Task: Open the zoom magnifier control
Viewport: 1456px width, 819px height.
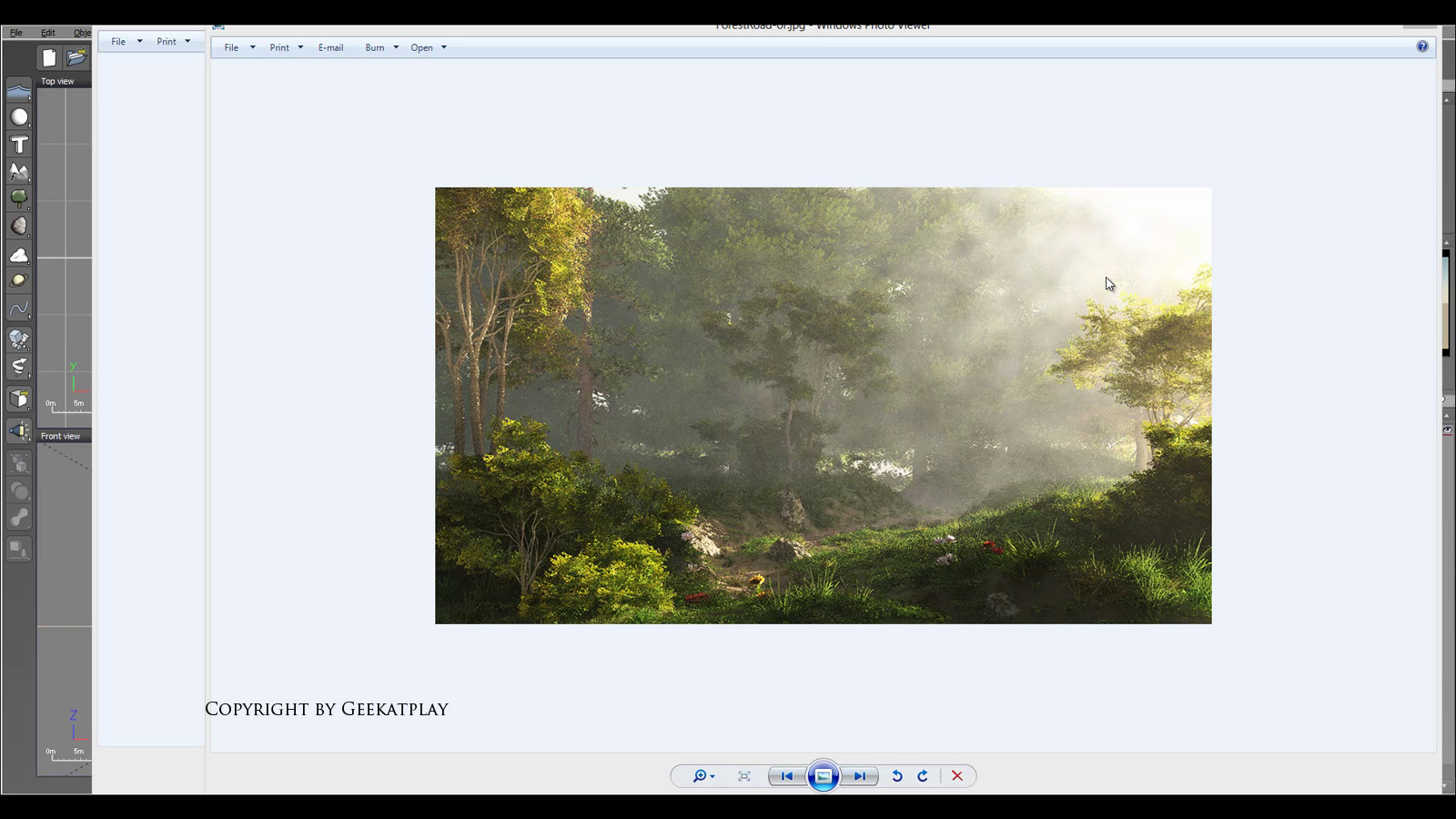Action: click(703, 776)
